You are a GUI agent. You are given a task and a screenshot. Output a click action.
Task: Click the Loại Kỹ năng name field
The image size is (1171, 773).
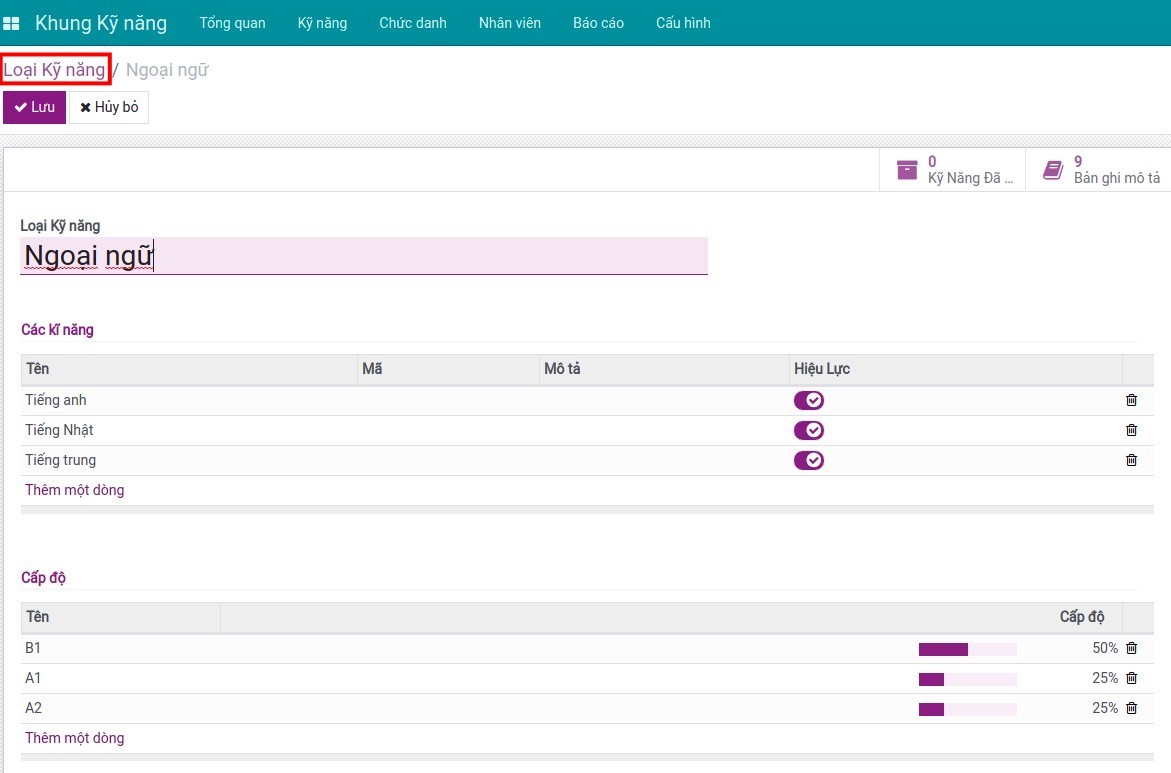(363, 256)
